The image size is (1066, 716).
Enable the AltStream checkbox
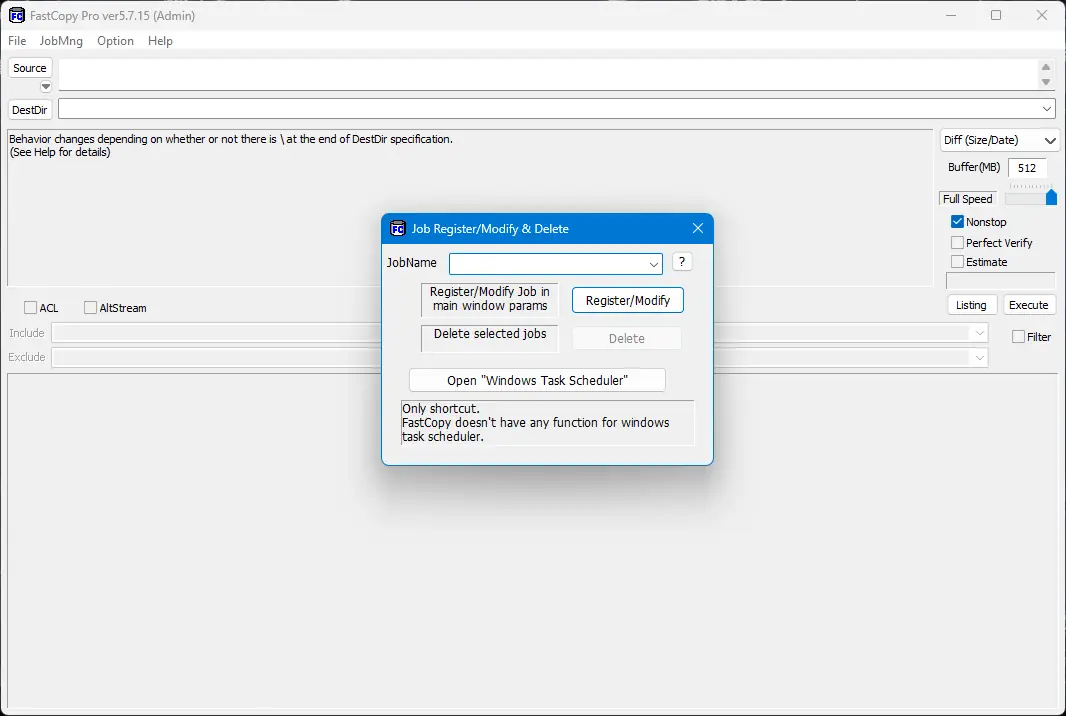[x=90, y=308]
